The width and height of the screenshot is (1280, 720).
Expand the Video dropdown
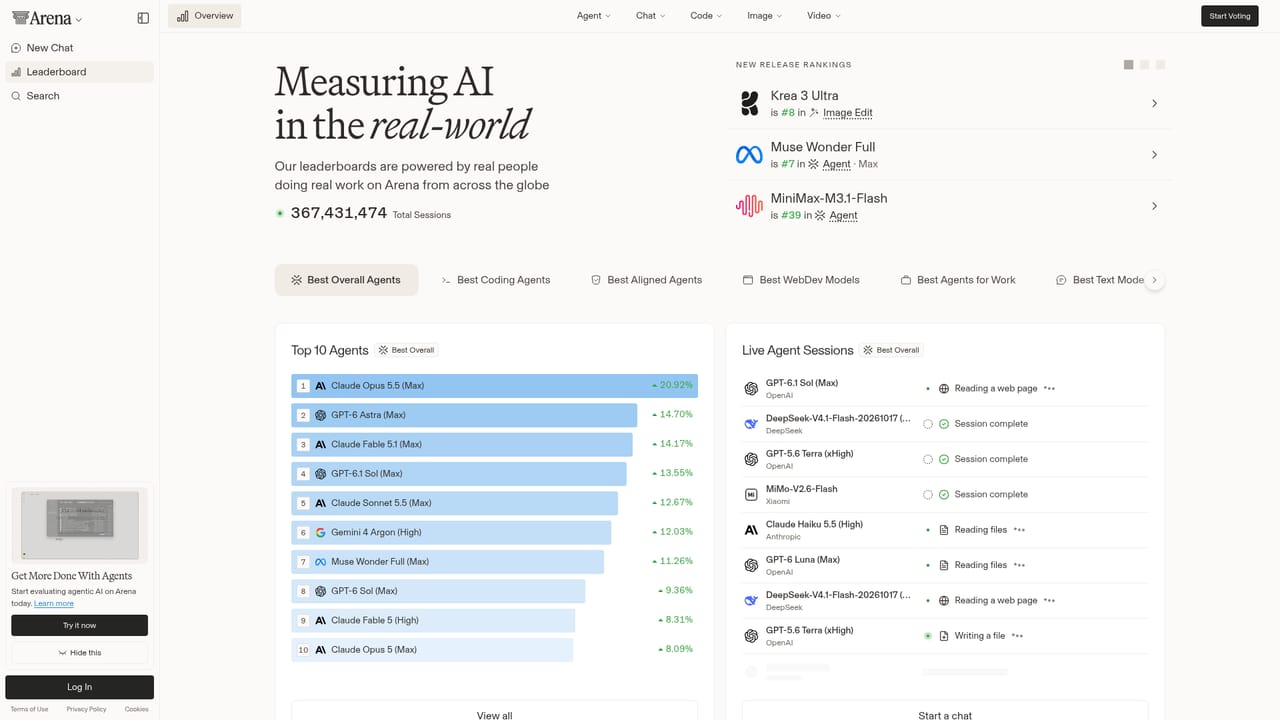click(823, 16)
